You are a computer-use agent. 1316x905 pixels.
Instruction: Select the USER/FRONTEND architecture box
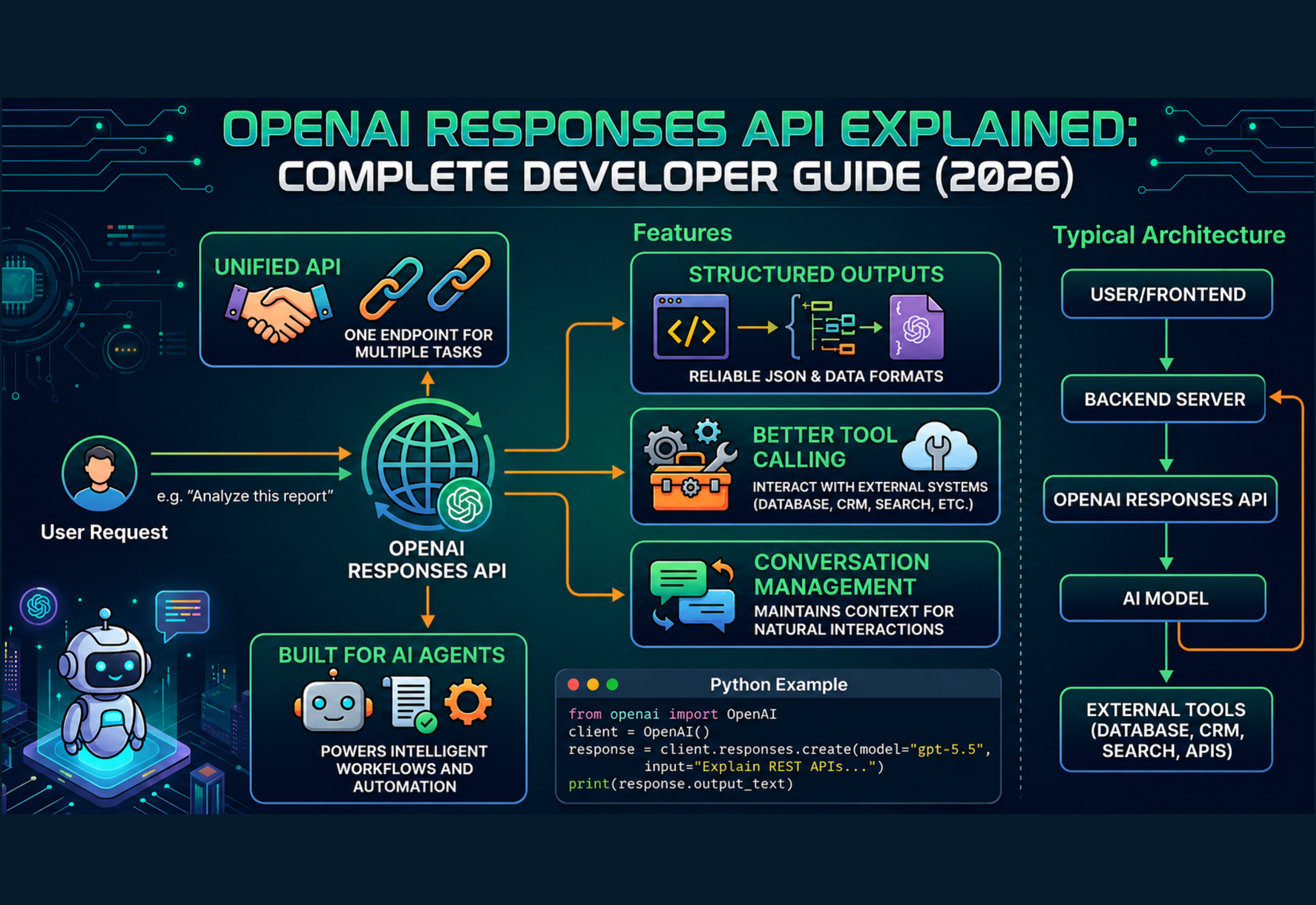[x=1167, y=294]
